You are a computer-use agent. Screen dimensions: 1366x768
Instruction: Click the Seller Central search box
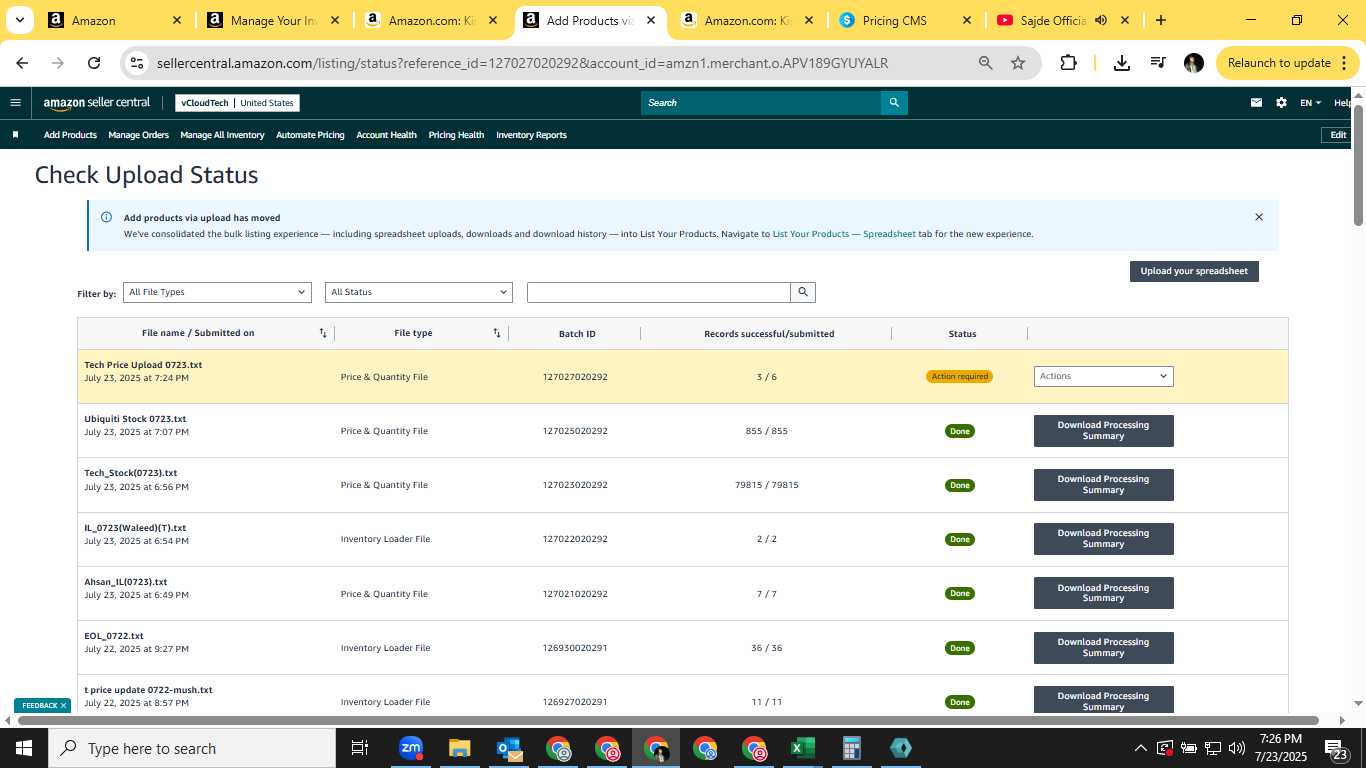click(x=761, y=102)
